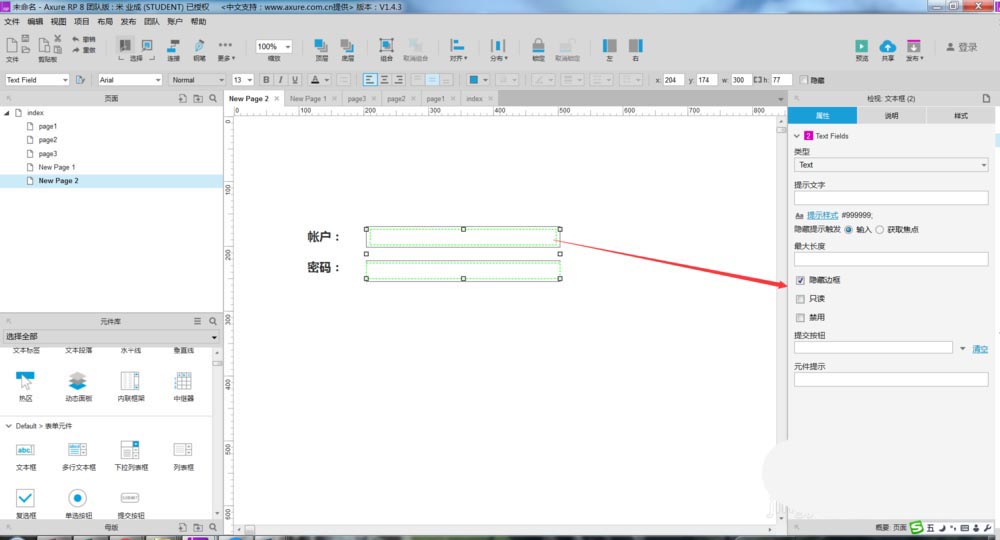Open the font size 13 dropdown
This screenshot has height=540, width=1000.
click(242, 80)
